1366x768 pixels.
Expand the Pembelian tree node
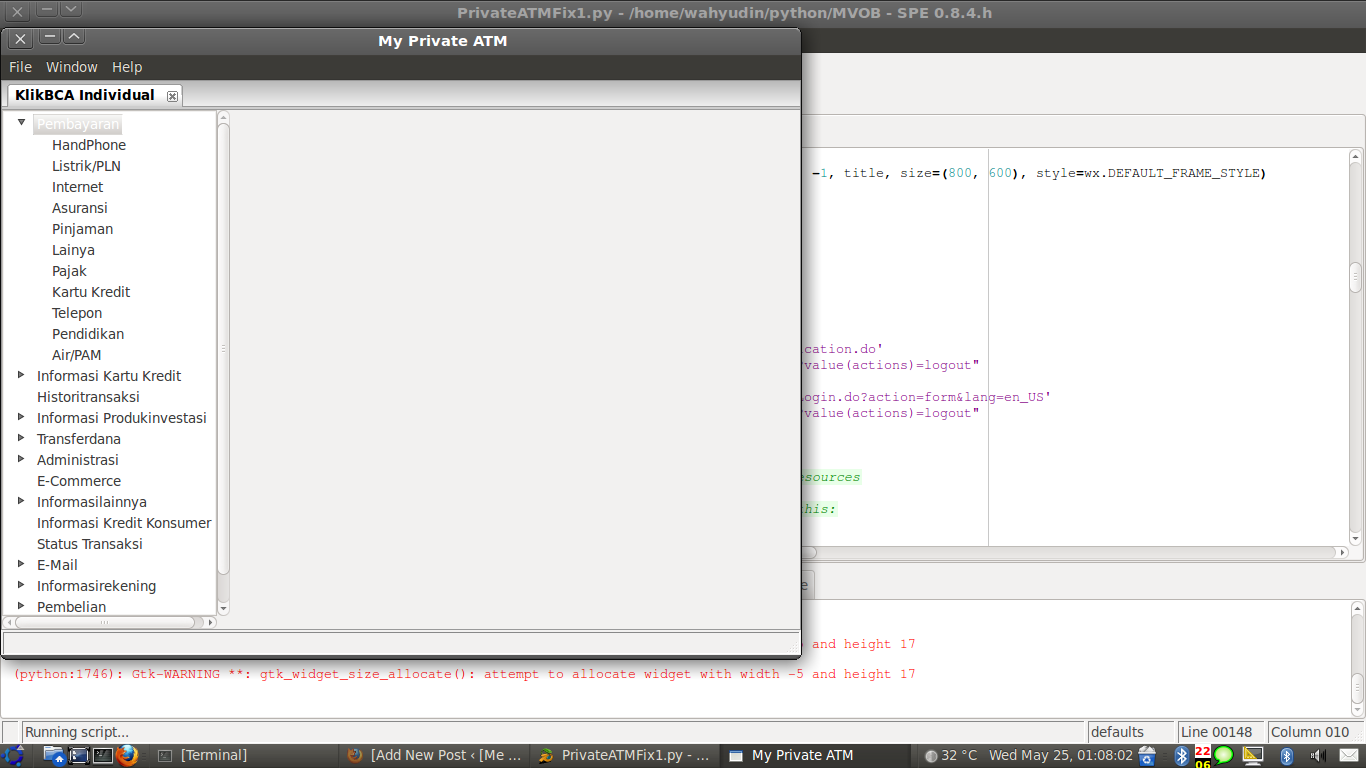point(22,606)
